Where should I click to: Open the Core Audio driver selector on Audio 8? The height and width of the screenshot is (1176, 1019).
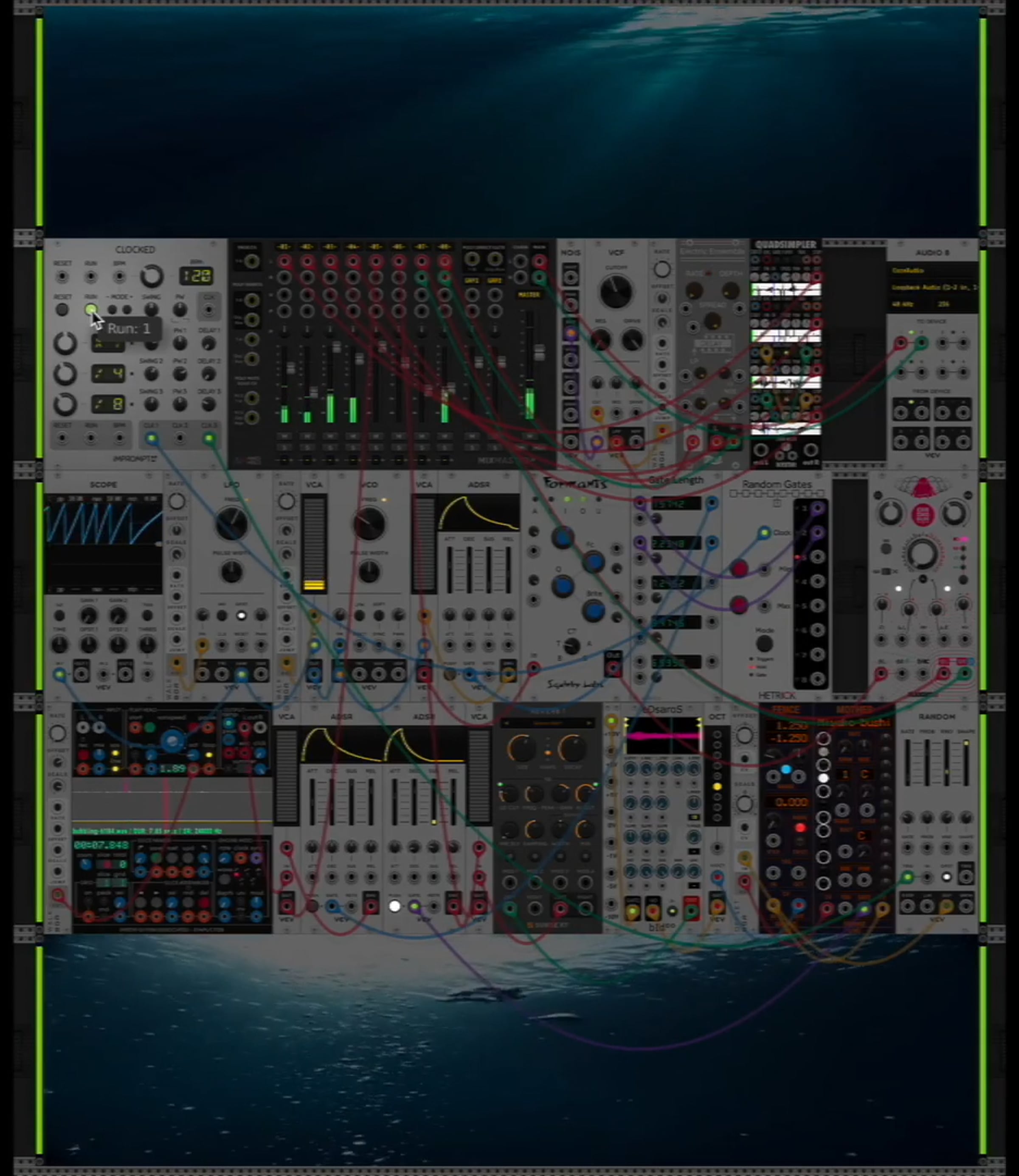(932, 270)
